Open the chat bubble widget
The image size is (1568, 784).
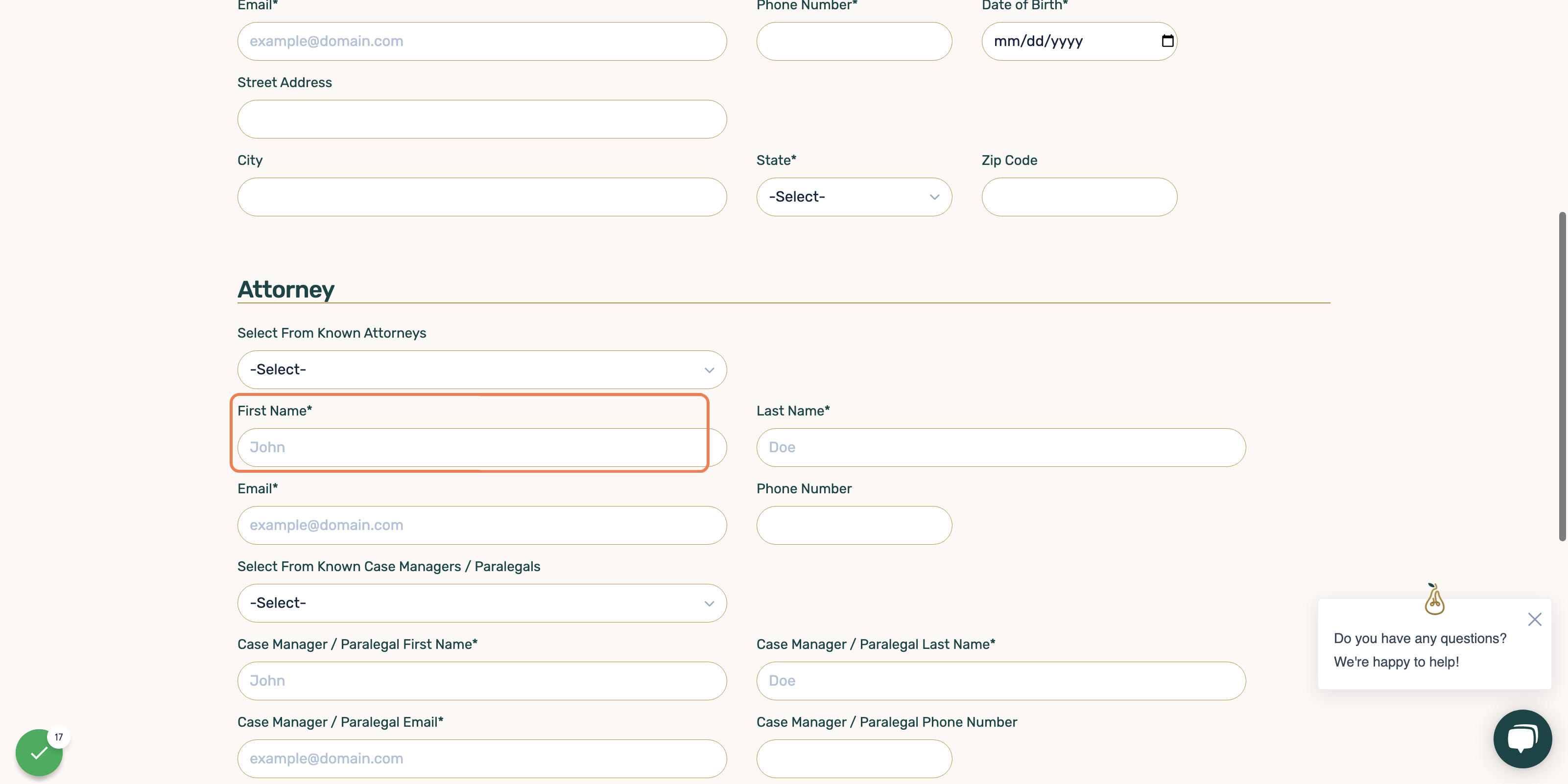1522,738
